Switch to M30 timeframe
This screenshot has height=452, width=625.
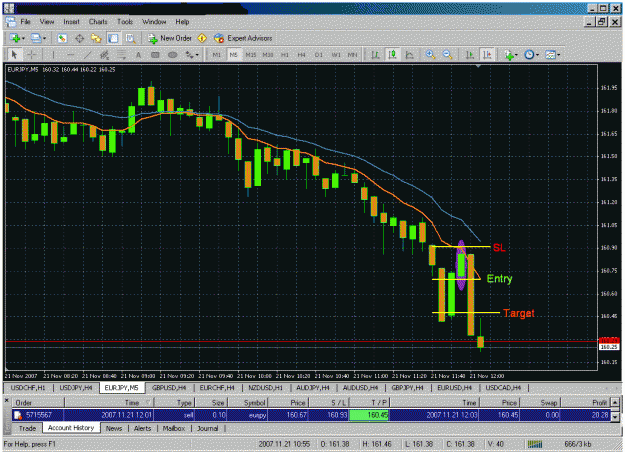pyautogui.click(x=268, y=55)
